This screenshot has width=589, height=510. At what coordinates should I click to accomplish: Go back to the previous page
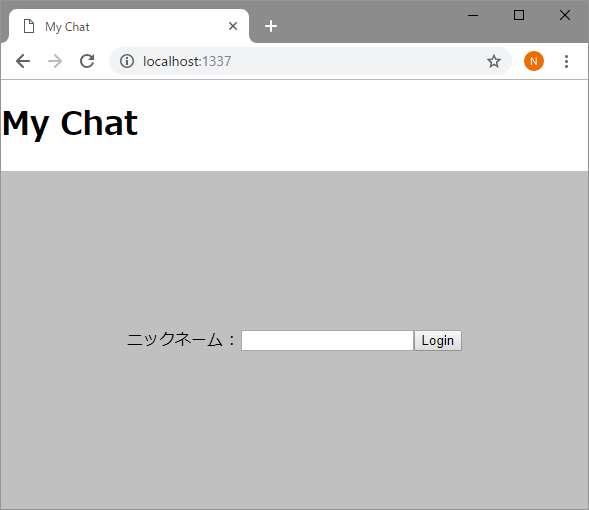click(x=23, y=61)
